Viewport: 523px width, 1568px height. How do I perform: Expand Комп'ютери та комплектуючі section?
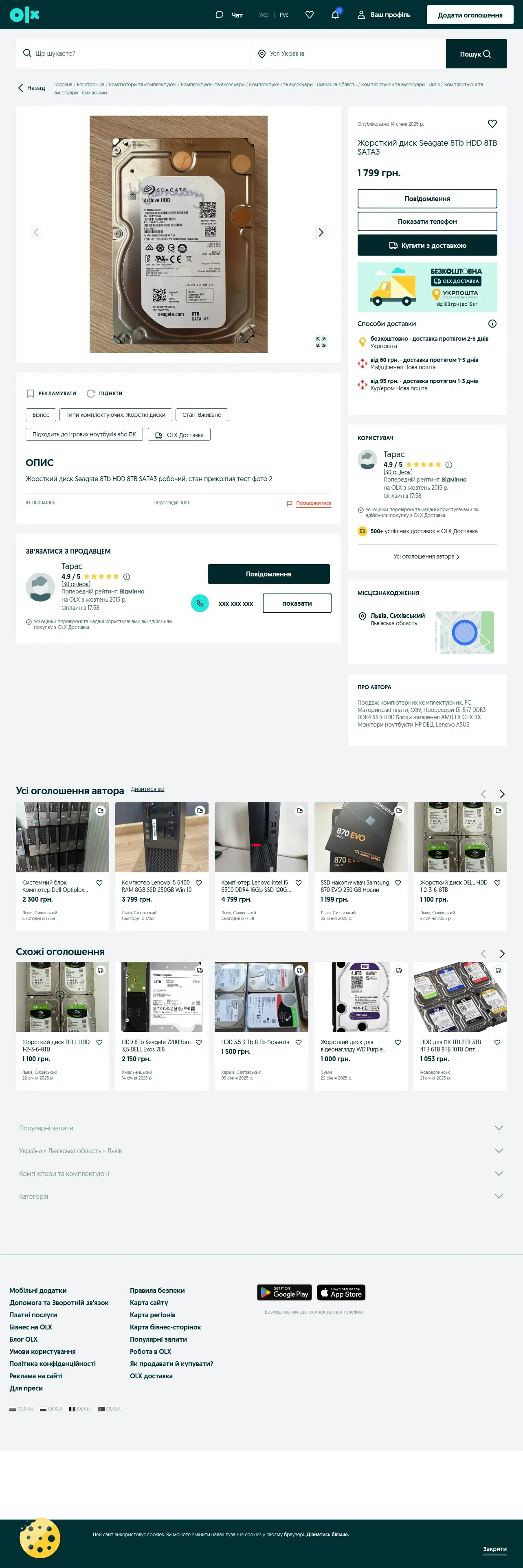[x=261, y=1174]
